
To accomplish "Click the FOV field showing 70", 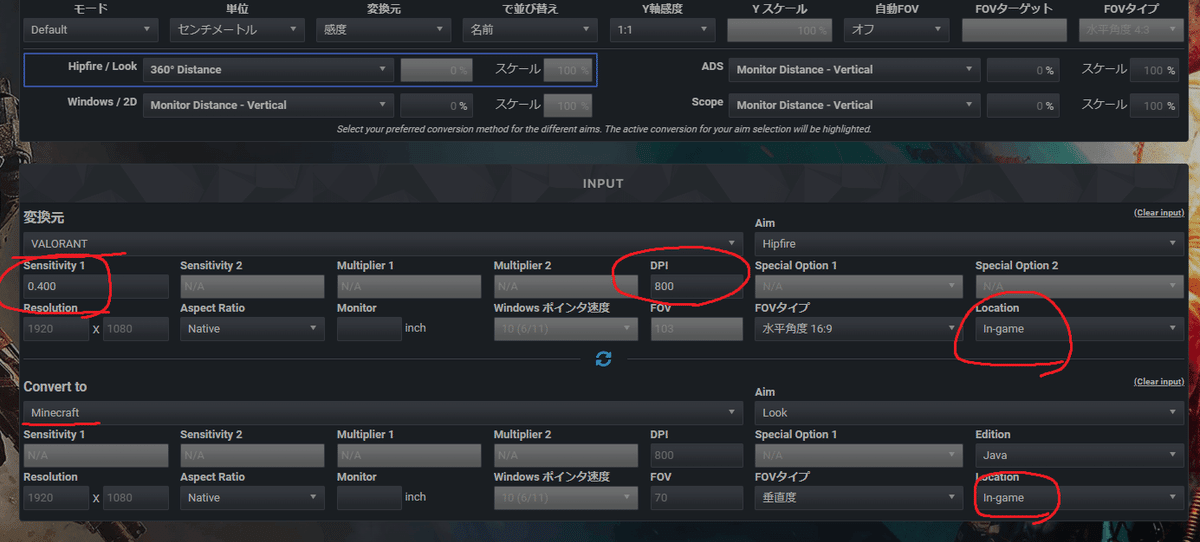I will 697,497.
